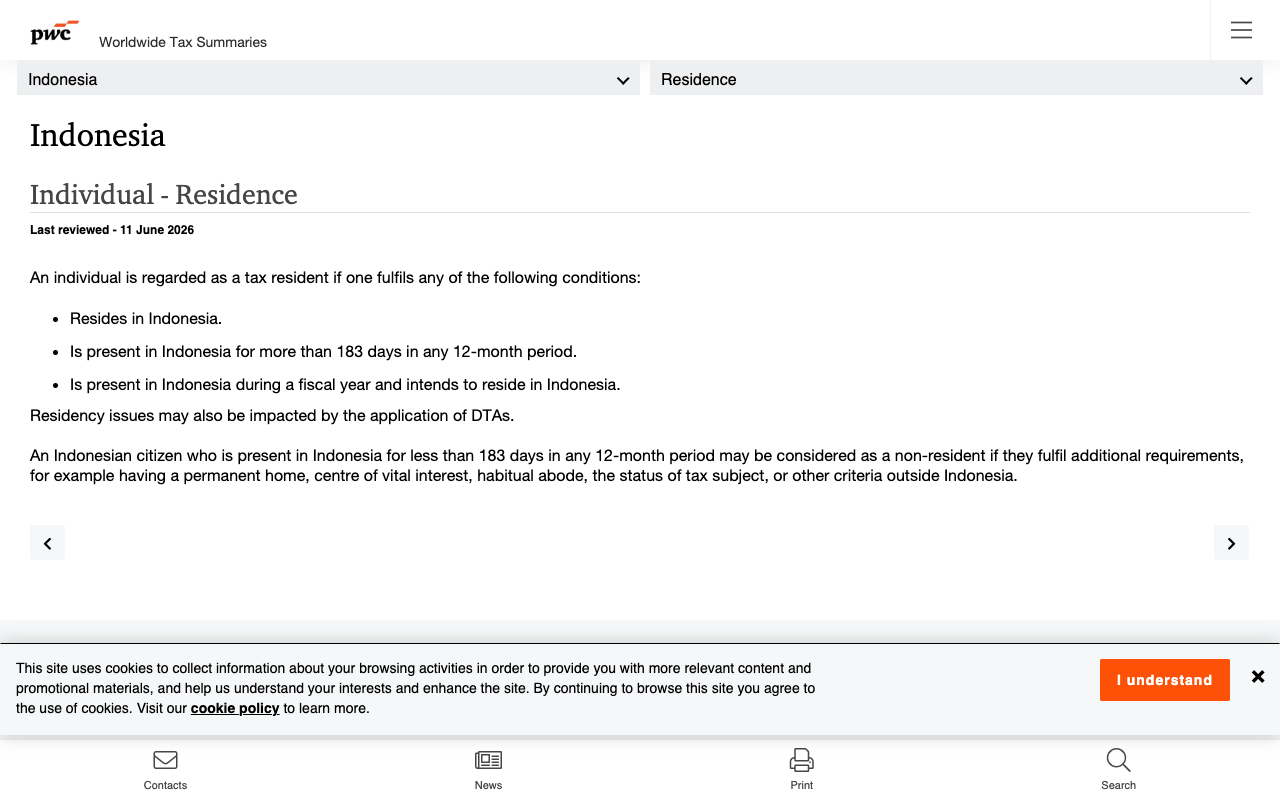Screen dimensions: 1280x800
Task: Click the Indonesian citizen non-resident paragraph
Action: click(637, 465)
